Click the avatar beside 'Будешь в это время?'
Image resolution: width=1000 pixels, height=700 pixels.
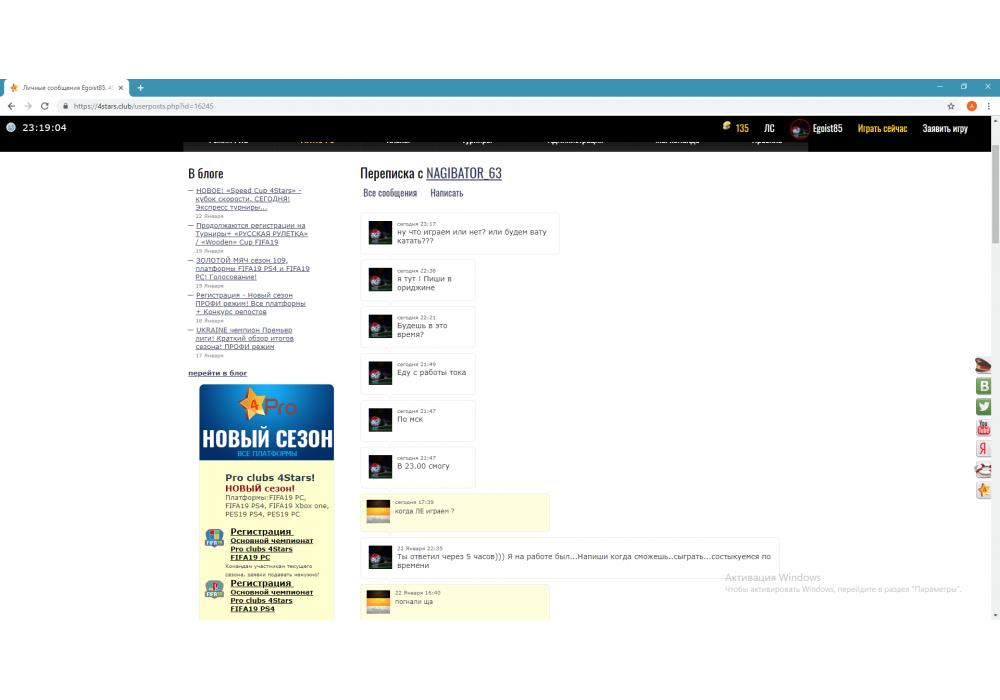tap(380, 326)
